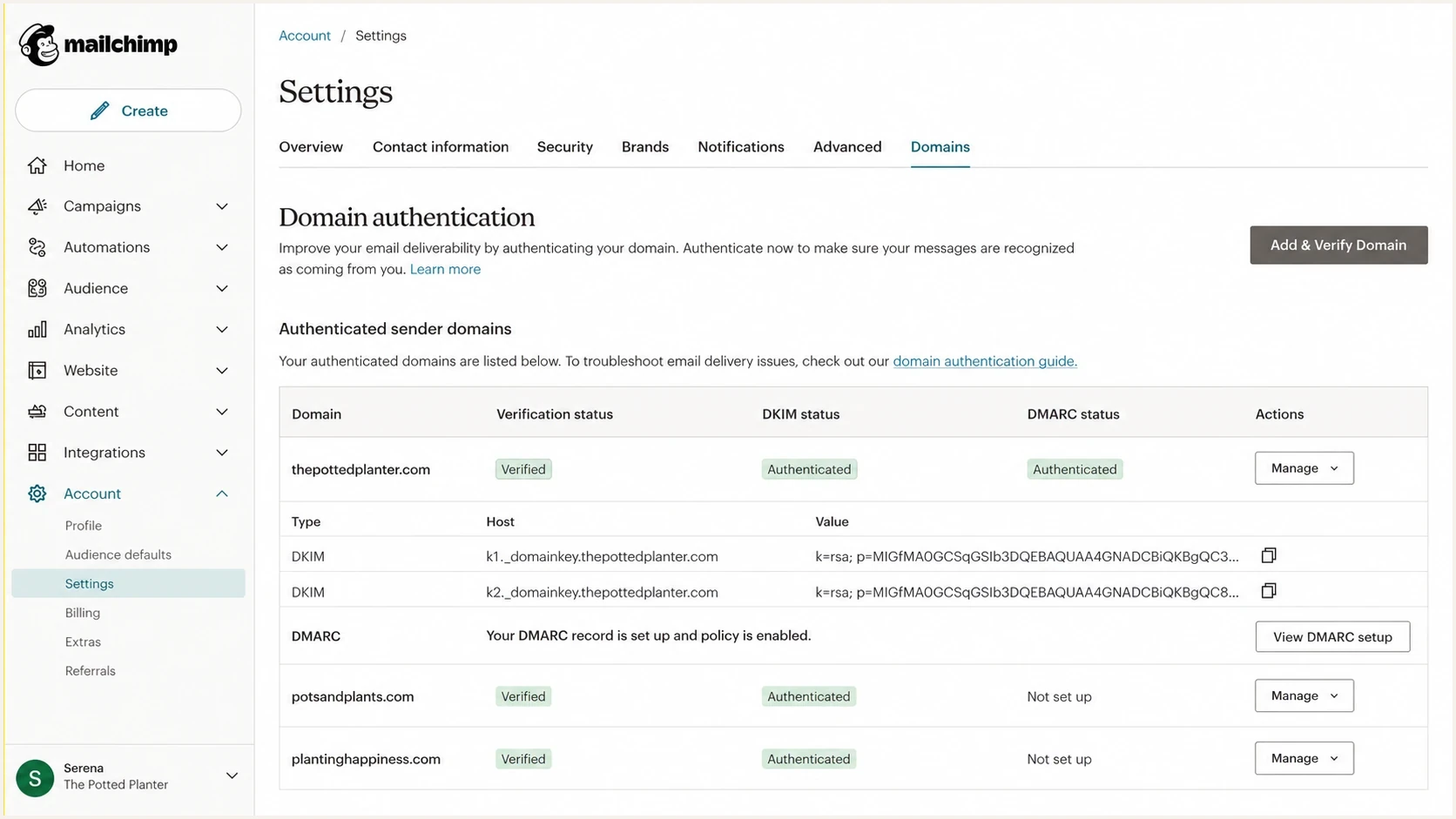Expand the Integrations menu chevron
1456x819 pixels.
click(222, 453)
